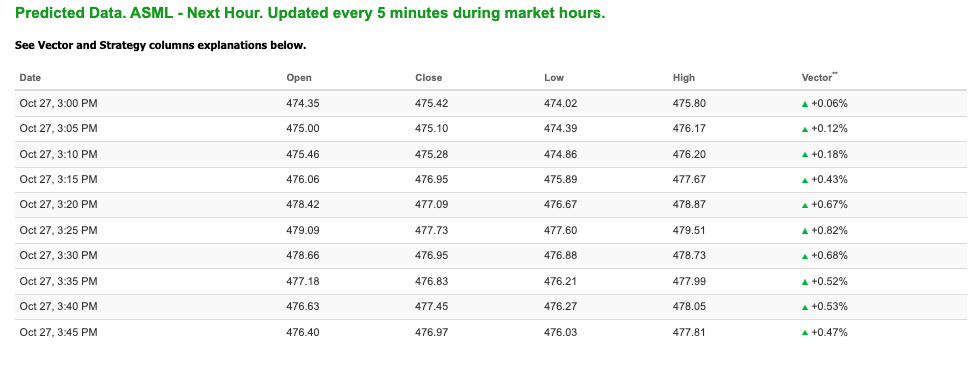This screenshot has width=980, height=366.
Task: Click the Low column header
Action: [x=554, y=78]
